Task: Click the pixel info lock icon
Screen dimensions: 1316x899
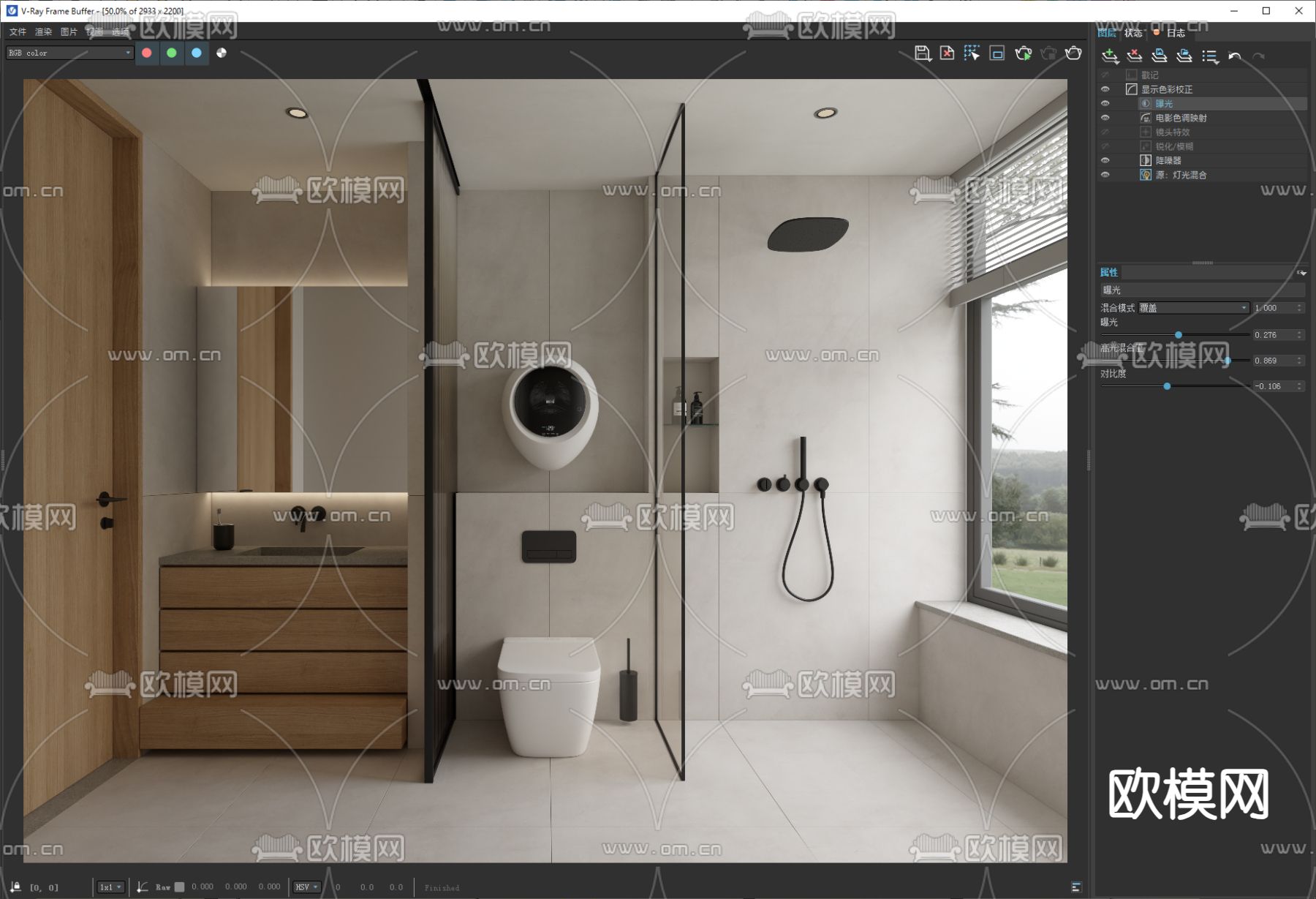Action: coord(15,887)
